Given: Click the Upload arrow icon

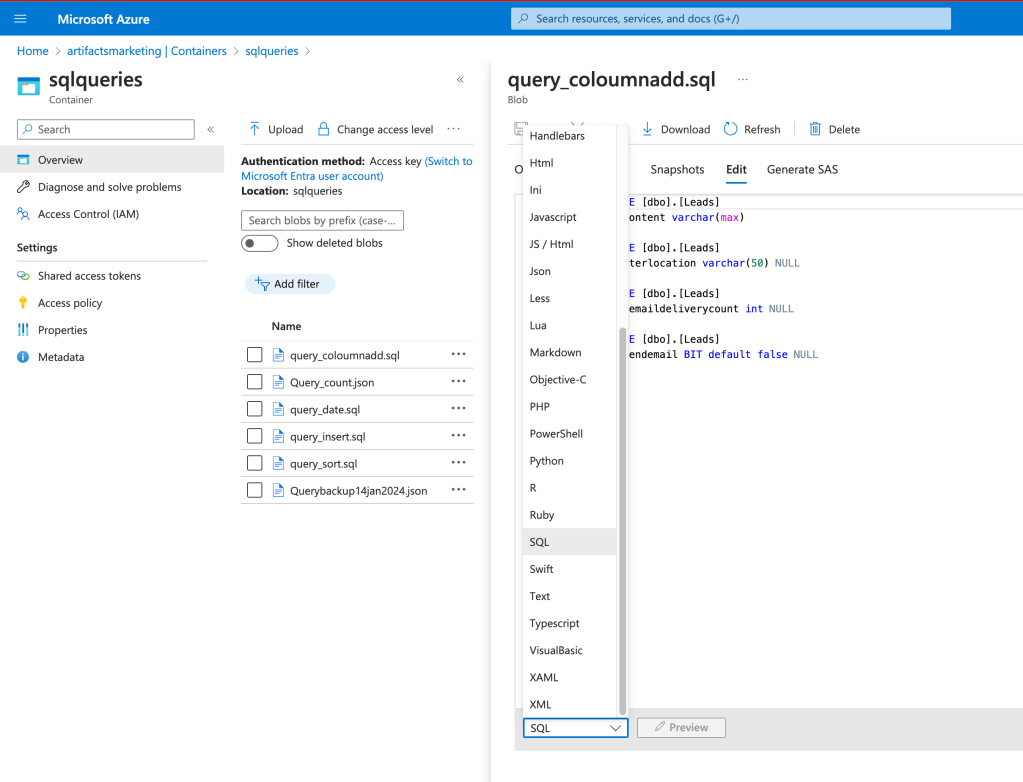Looking at the screenshot, I should (255, 129).
